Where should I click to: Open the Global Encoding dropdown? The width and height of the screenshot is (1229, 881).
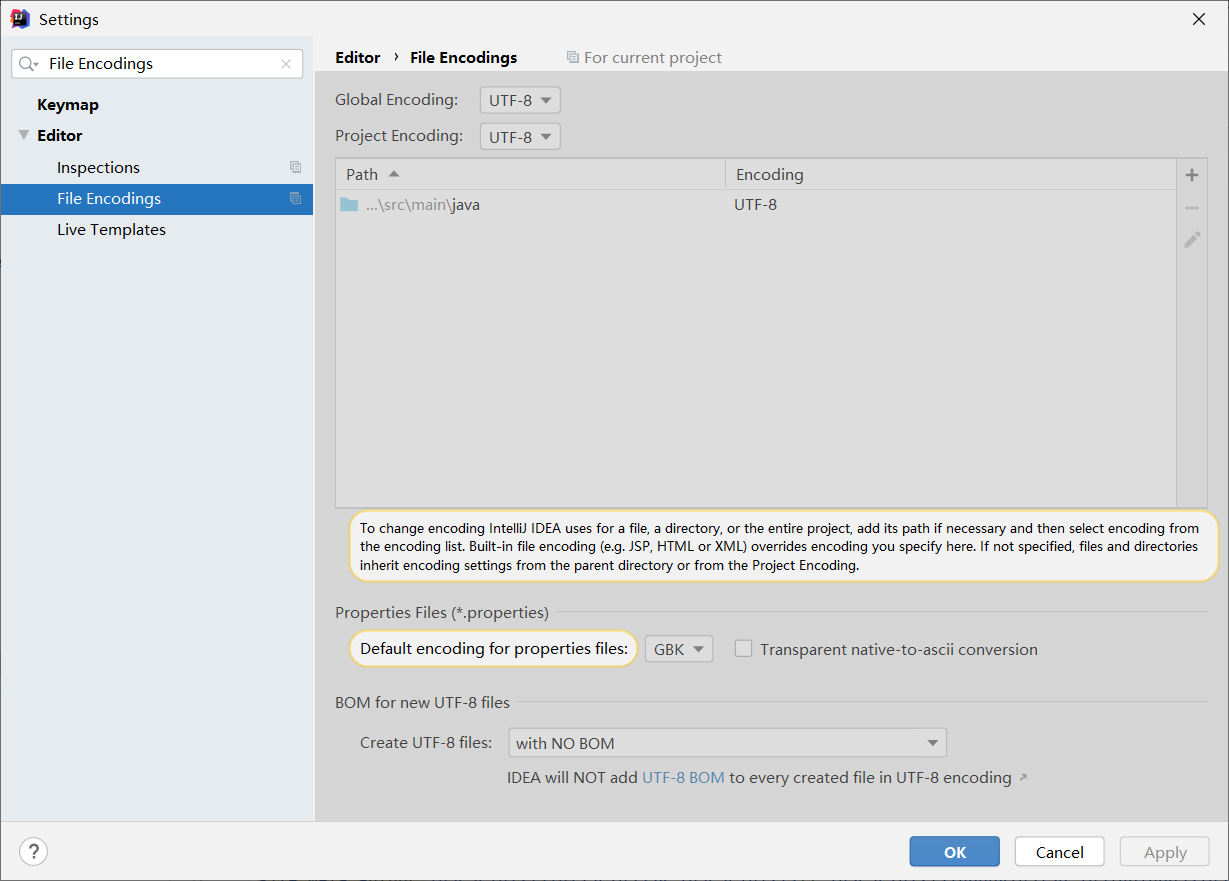click(x=519, y=100)
